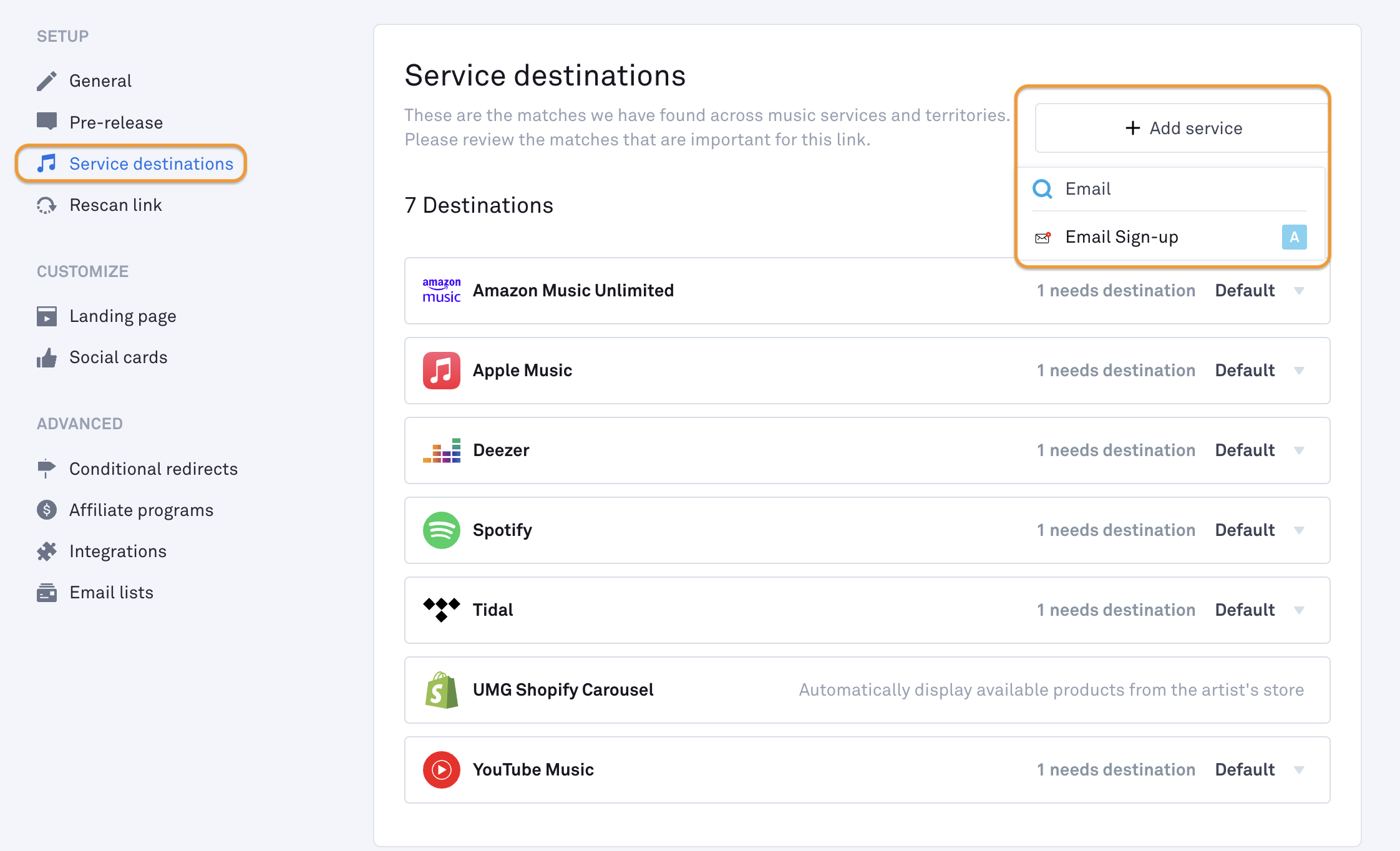The image size is (1400, 851).
Task: Click the Tidal service name
Action: [x=493, y=610]
